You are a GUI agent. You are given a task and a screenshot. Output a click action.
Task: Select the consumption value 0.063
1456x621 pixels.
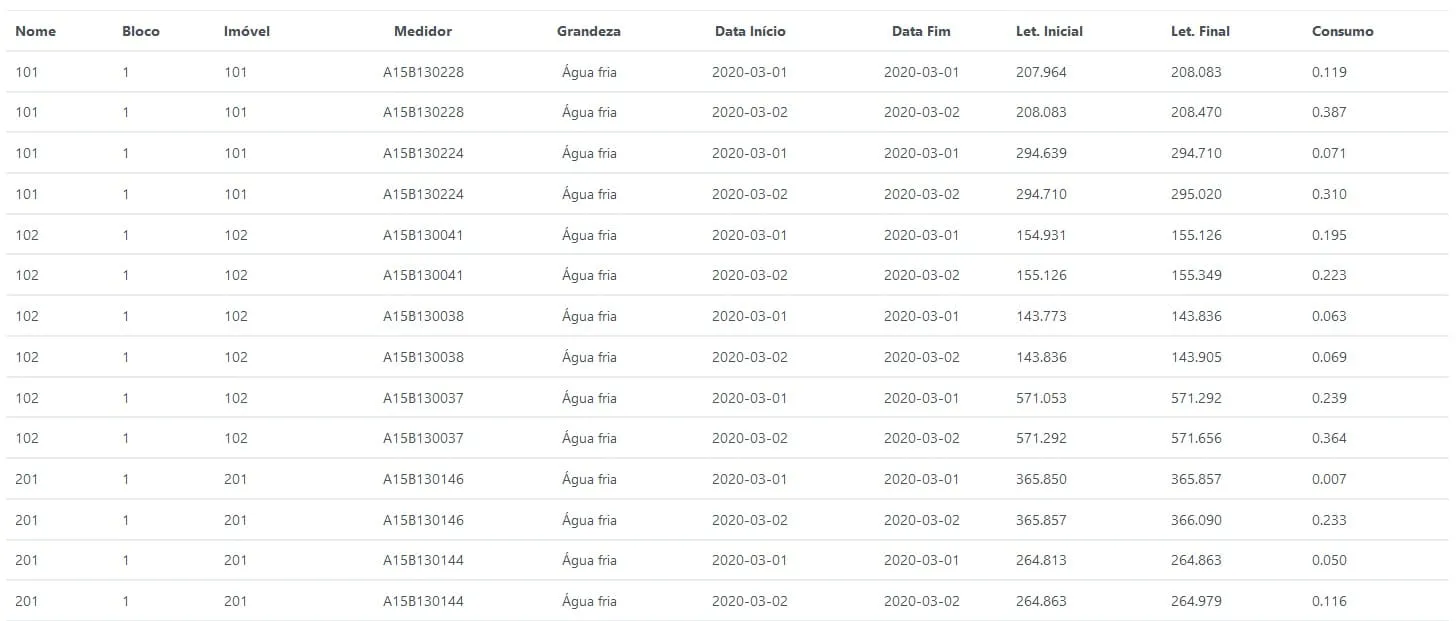tap(1329, 316)
